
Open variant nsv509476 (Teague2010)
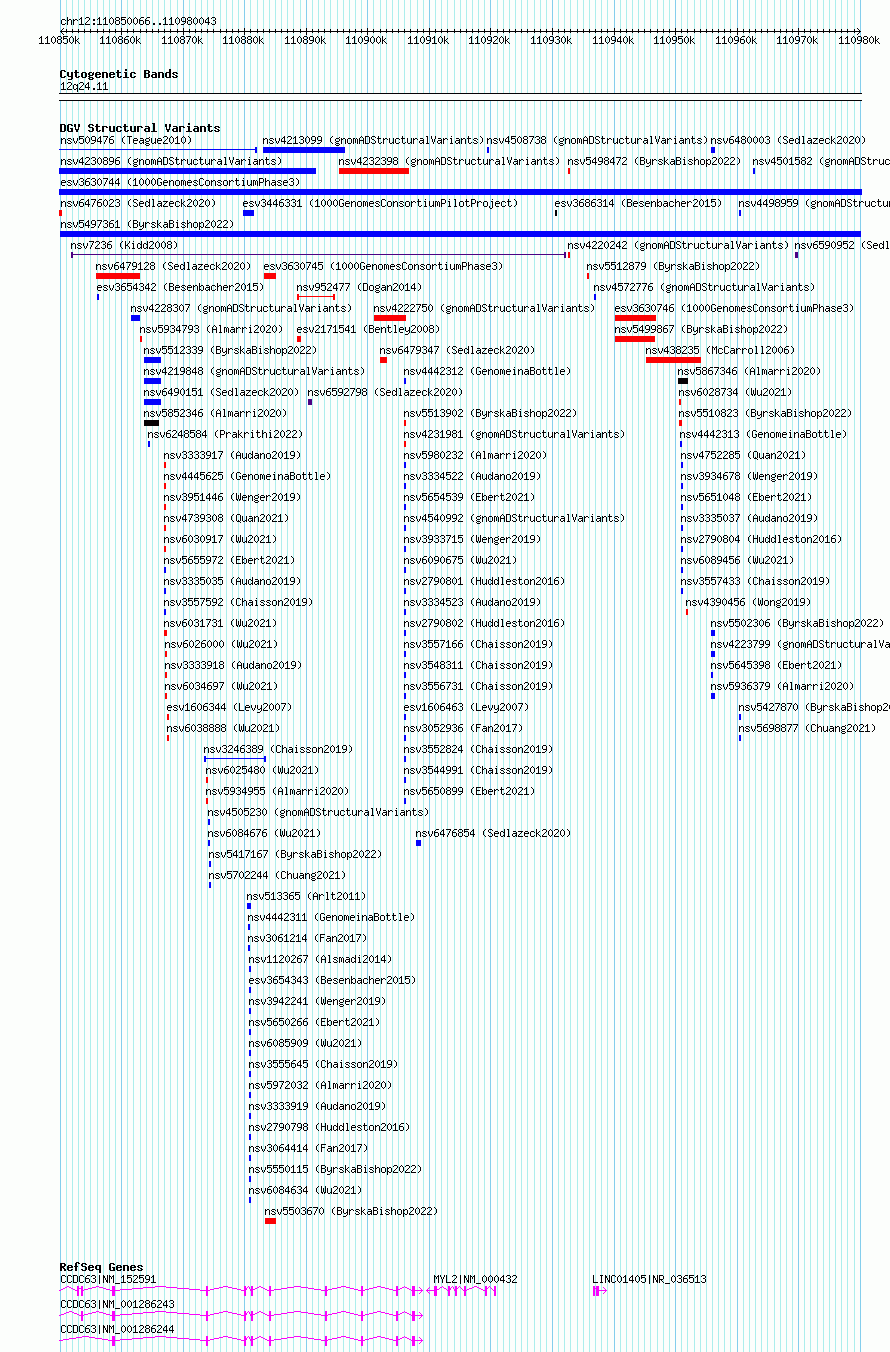(x=125, y=140)
